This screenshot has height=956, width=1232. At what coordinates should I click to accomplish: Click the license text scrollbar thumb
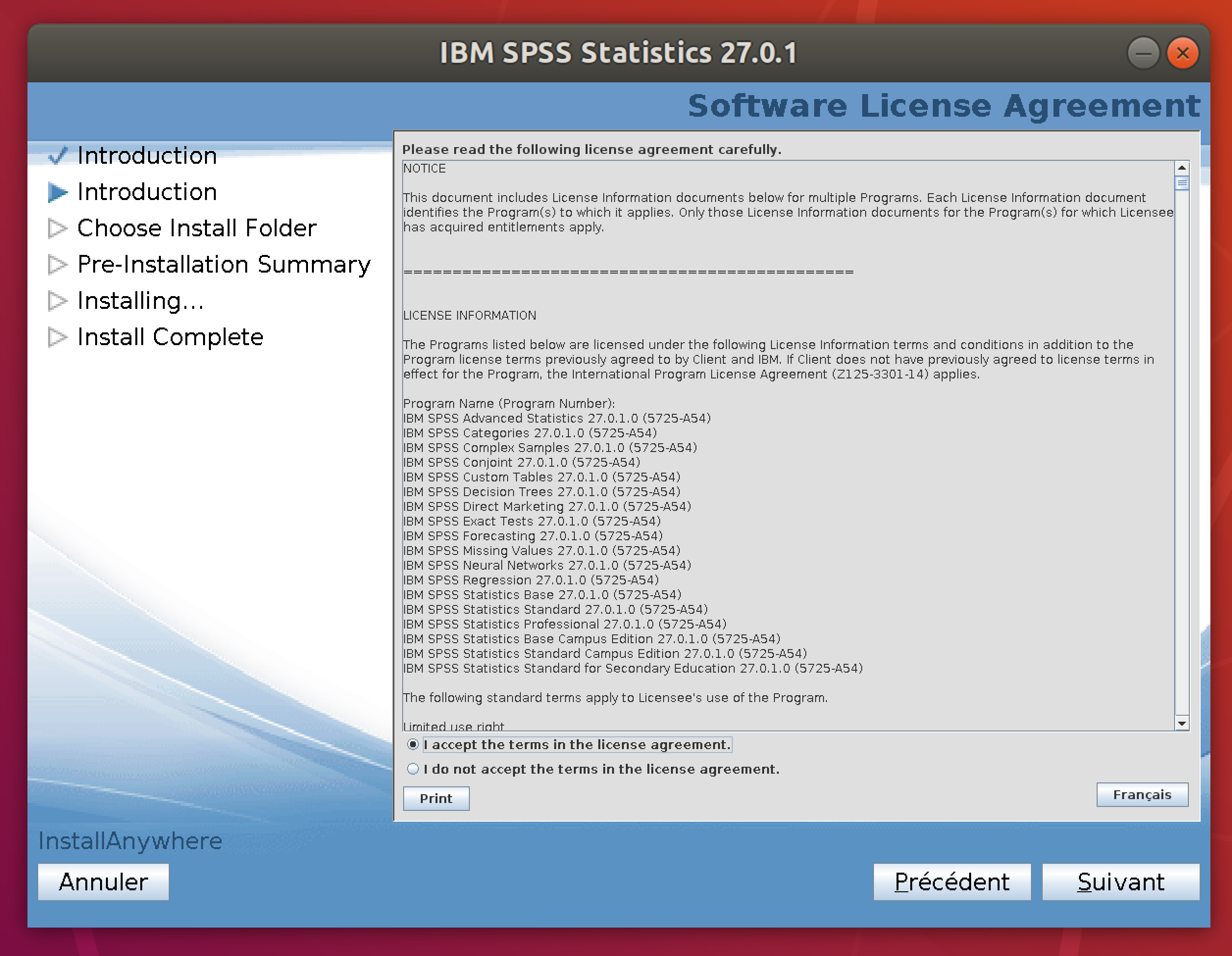coord(1181,183)
